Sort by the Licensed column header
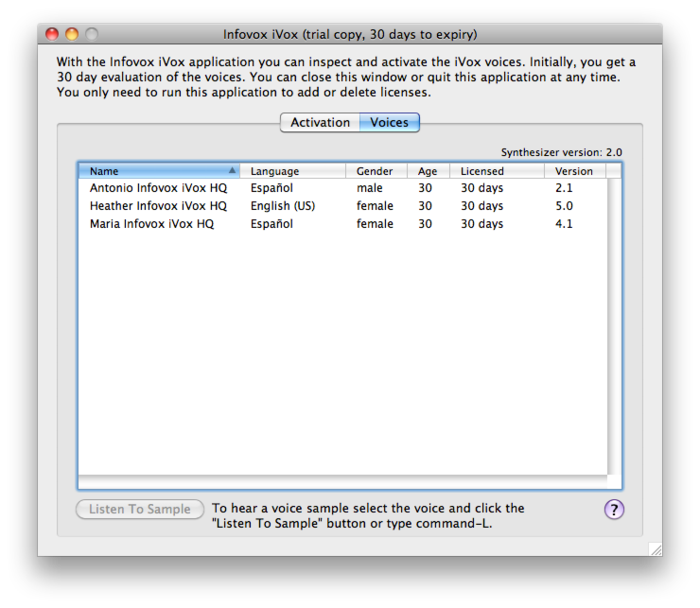 tap(496, 171)
